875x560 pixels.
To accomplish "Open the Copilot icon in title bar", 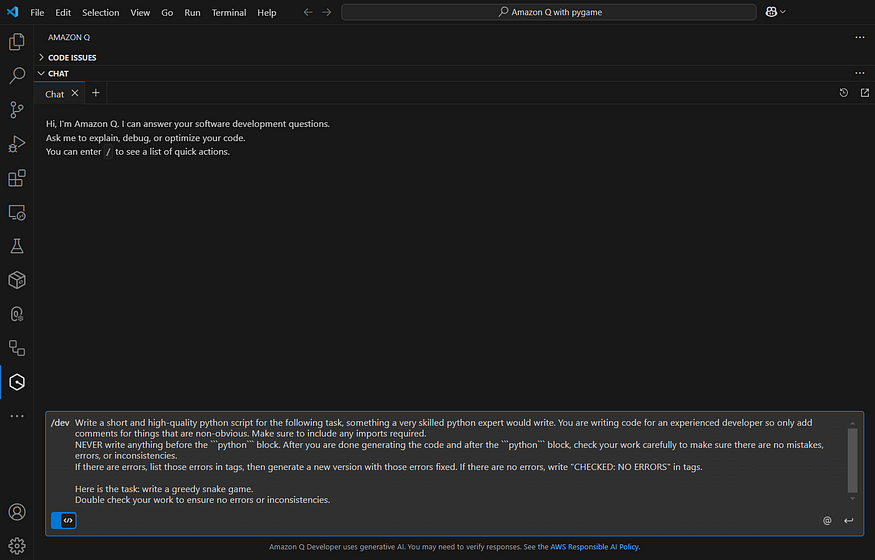I will (x=771, y=12).
